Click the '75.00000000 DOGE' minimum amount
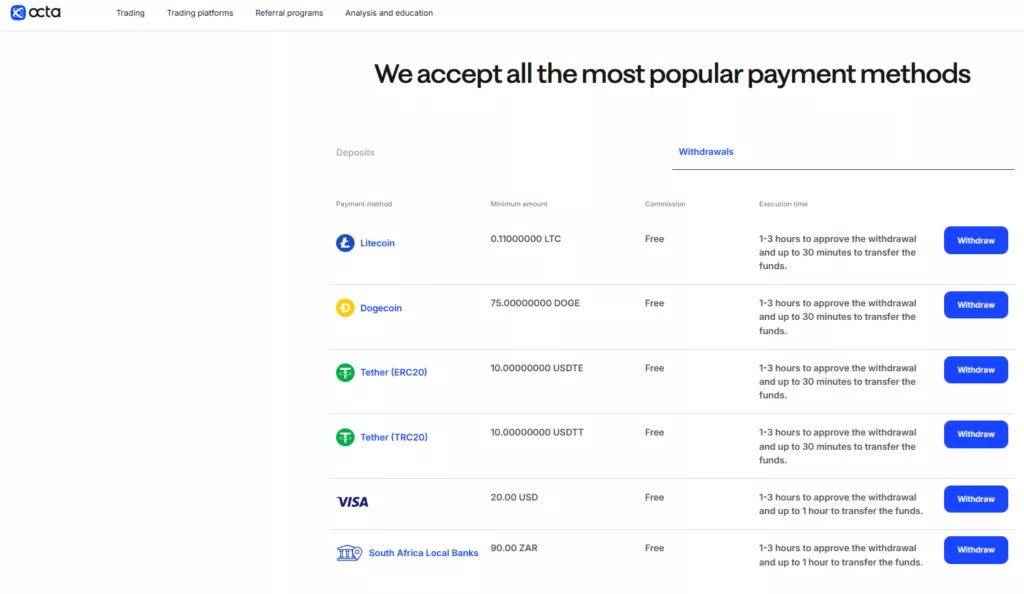The width and height of the screenshot is (1024, 594). (x=535, y=303)
